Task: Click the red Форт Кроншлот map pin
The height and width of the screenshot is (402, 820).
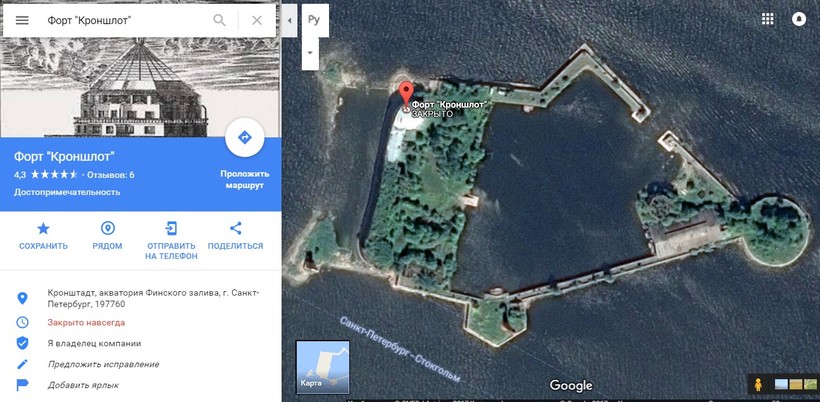Action: (x=406, y=96)
